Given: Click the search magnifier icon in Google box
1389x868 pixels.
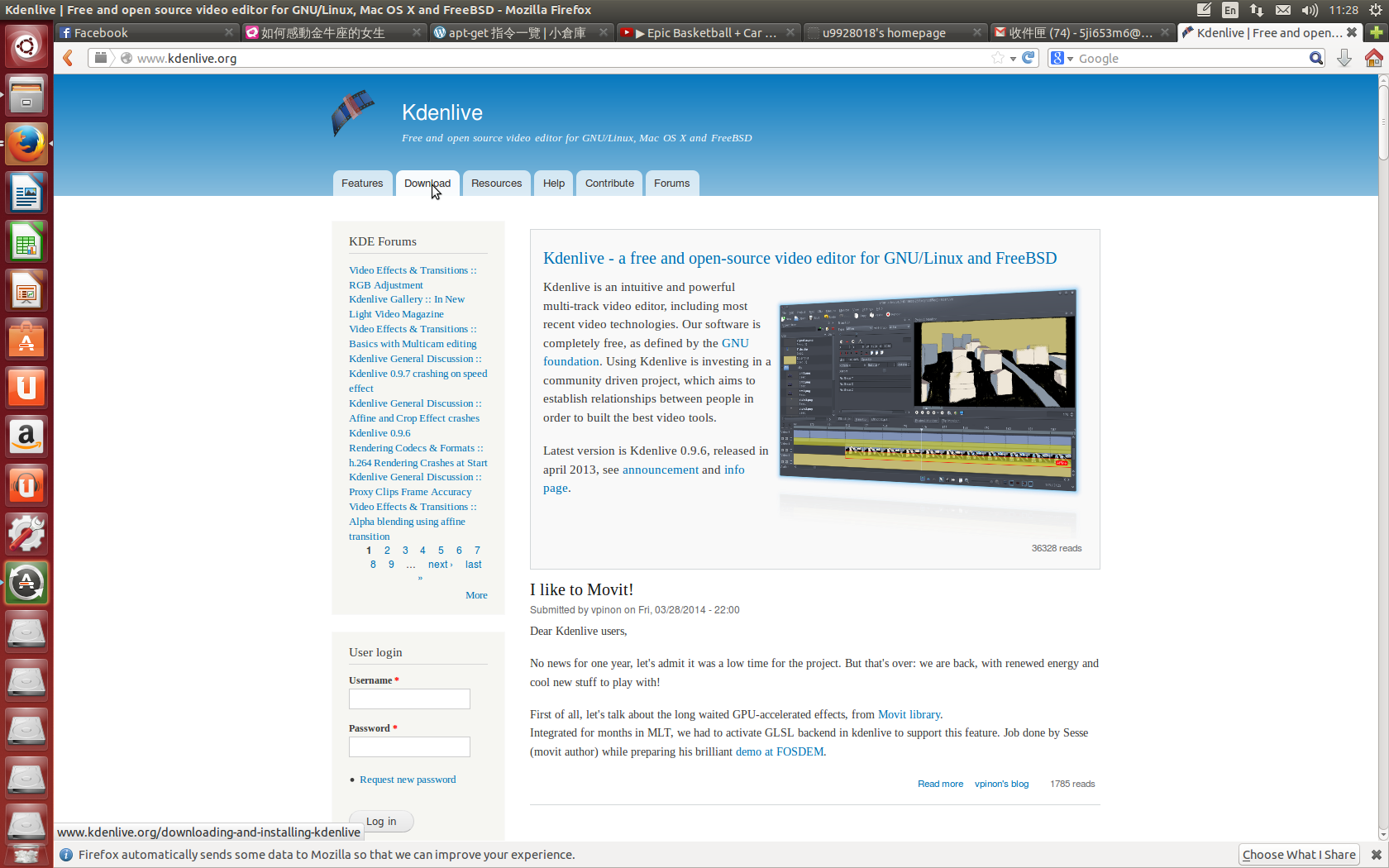Looking at the screenshot, I should 1316,58.
